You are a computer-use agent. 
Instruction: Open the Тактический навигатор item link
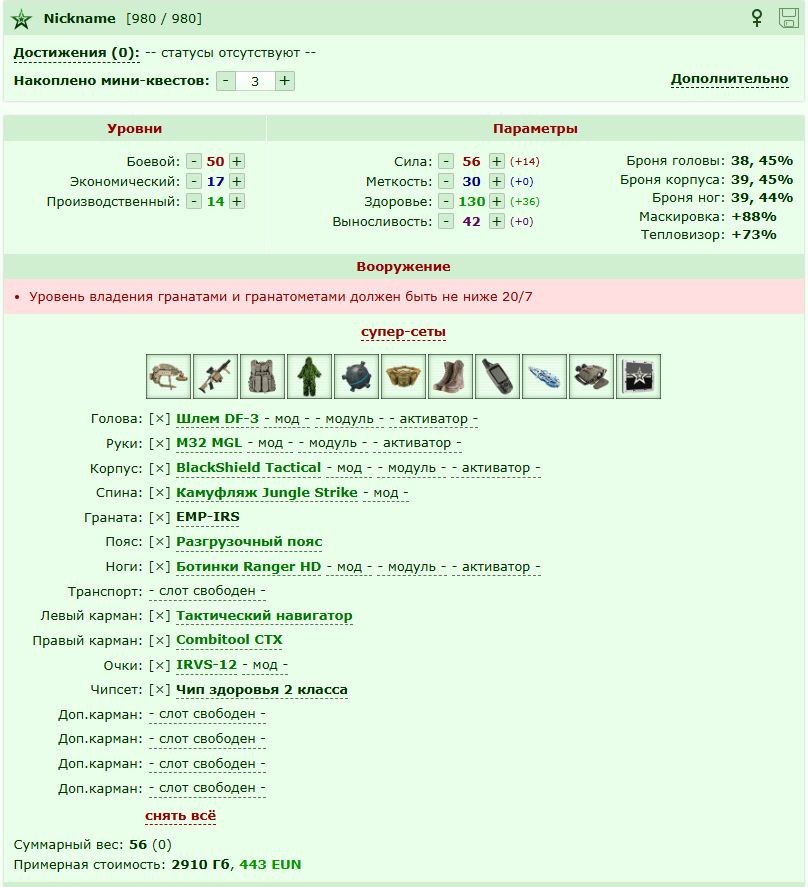(x=264, y=616)
